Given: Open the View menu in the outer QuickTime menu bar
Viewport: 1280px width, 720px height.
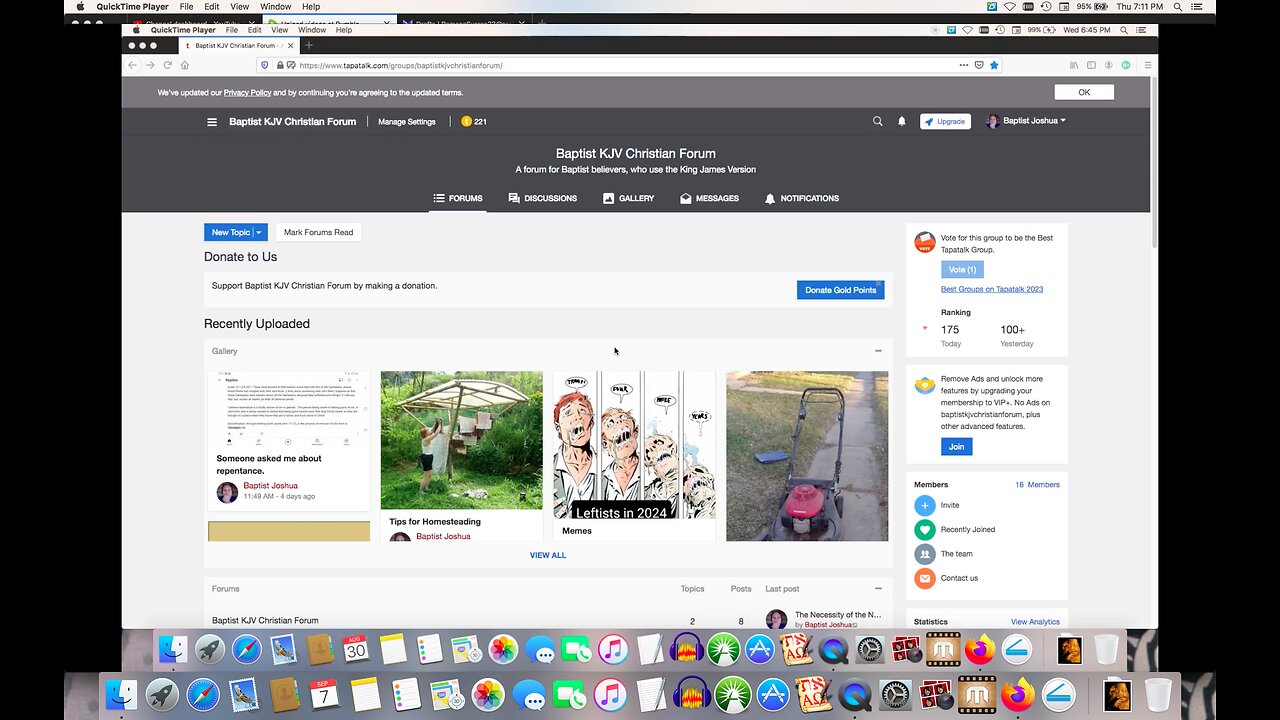Looking at the screenshot, I should [239, 6].
